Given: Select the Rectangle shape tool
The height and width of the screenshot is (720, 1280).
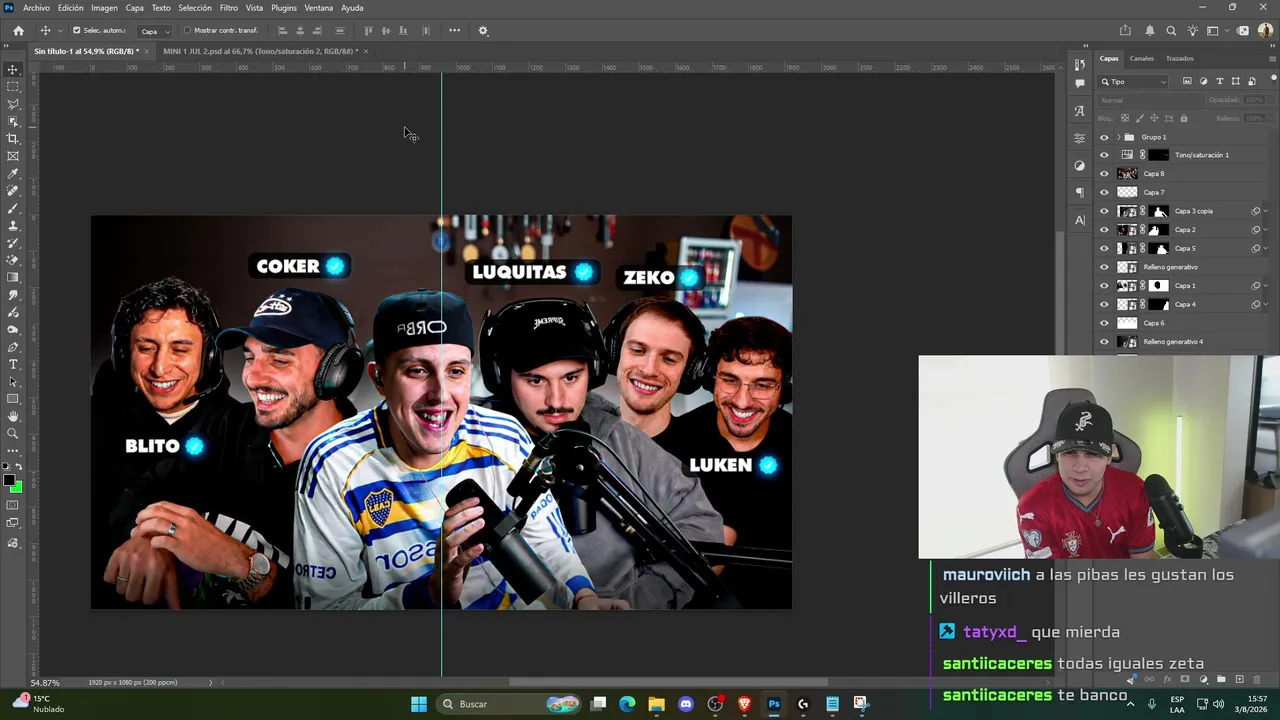Looking at the screenshot, I should tap(13, 399).
